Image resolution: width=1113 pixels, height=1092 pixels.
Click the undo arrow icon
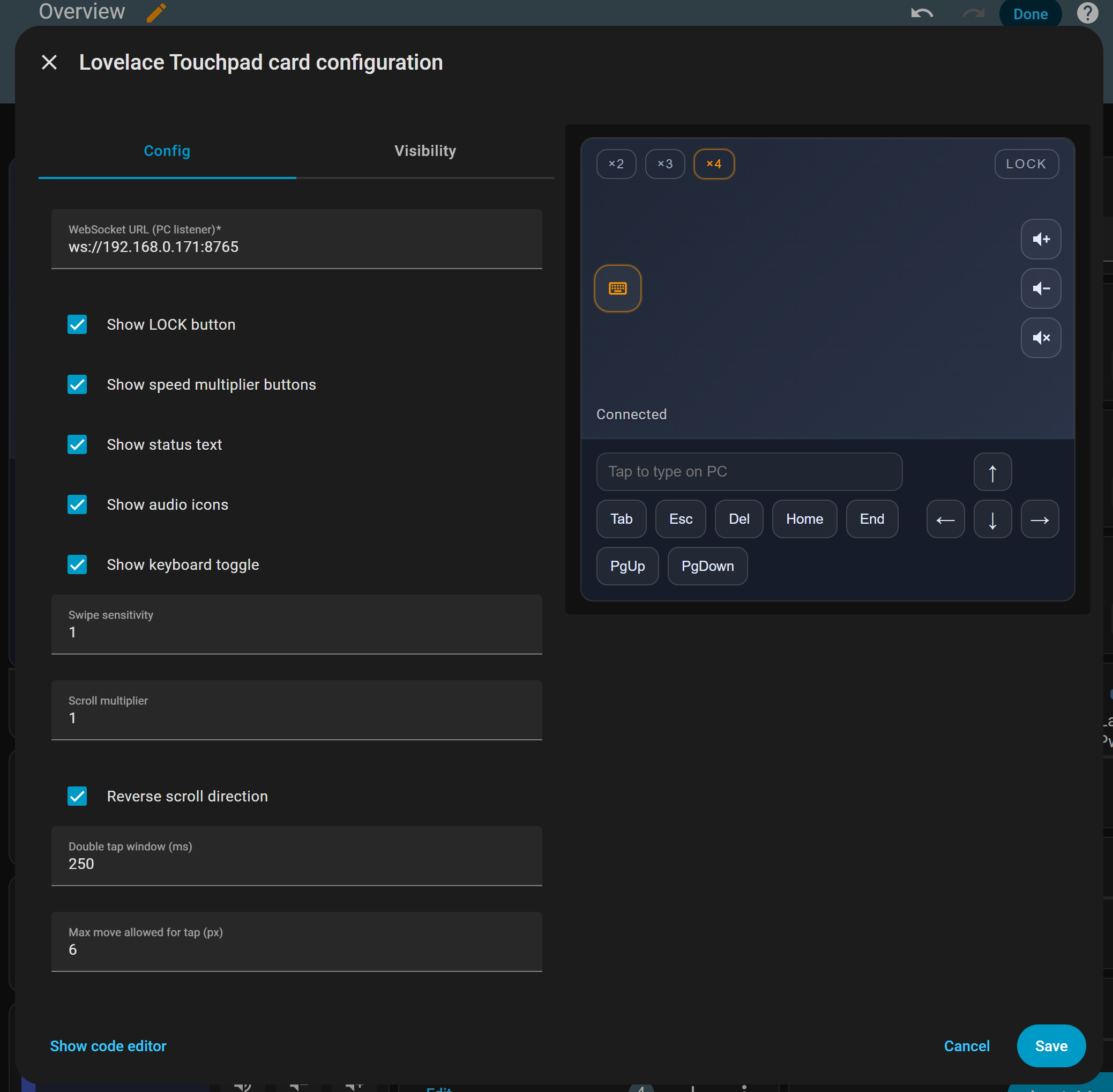coord(922,14)
